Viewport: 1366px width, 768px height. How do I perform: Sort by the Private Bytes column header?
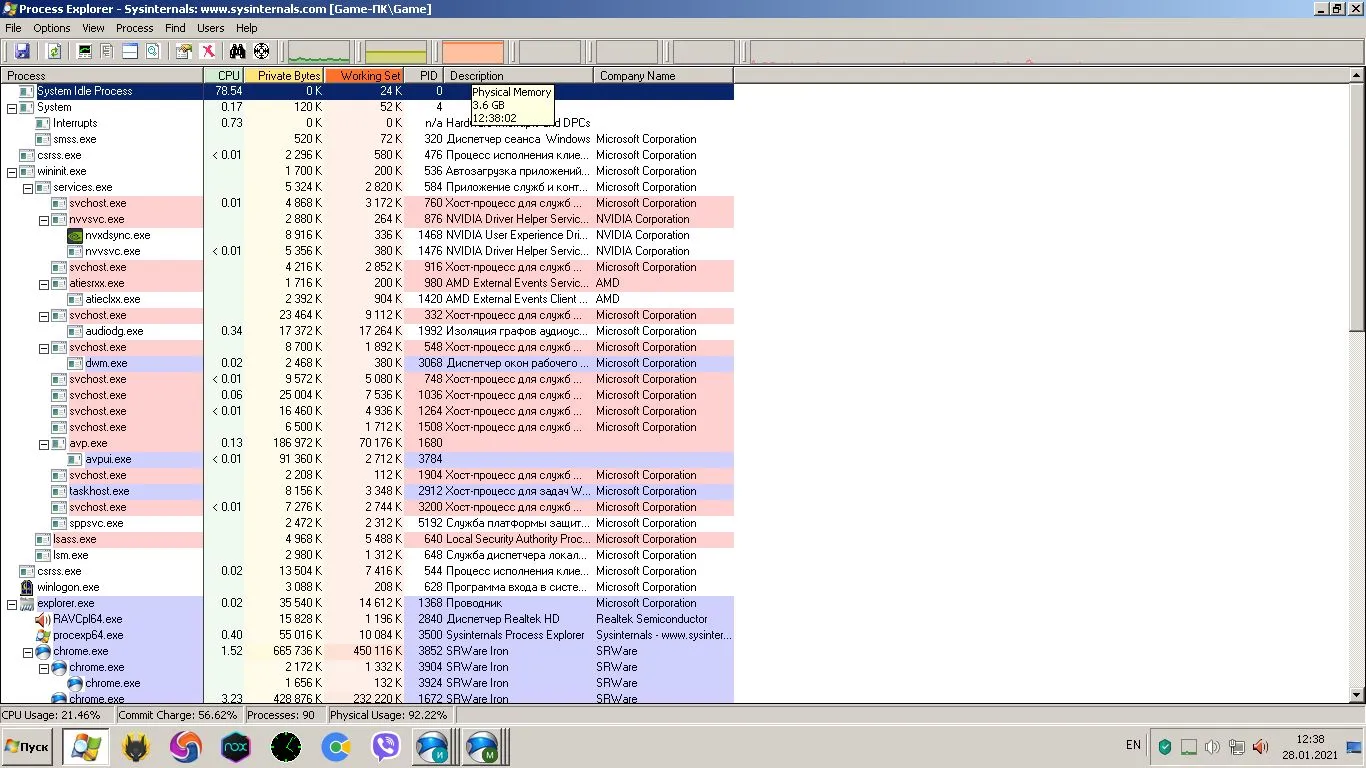point(284,76)
